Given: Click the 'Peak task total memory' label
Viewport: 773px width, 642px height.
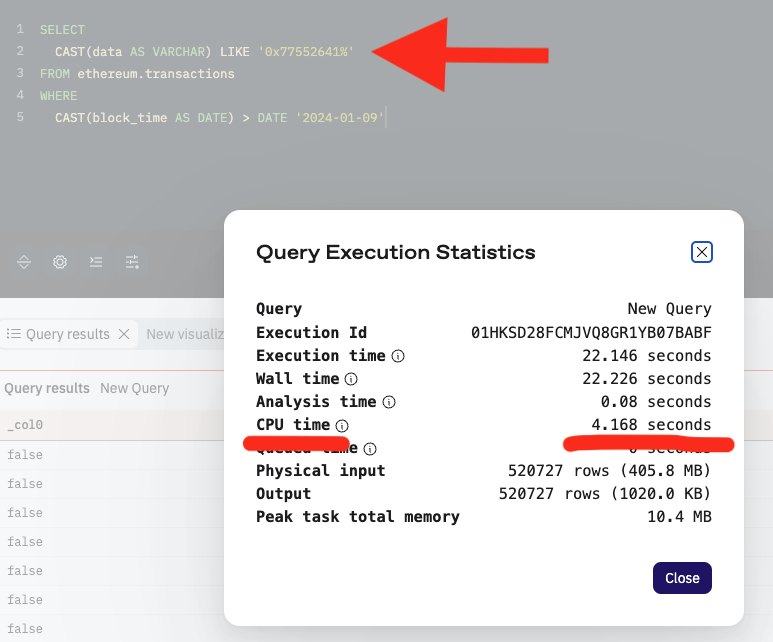Looking at the screenshot, I should pos(357,517).
